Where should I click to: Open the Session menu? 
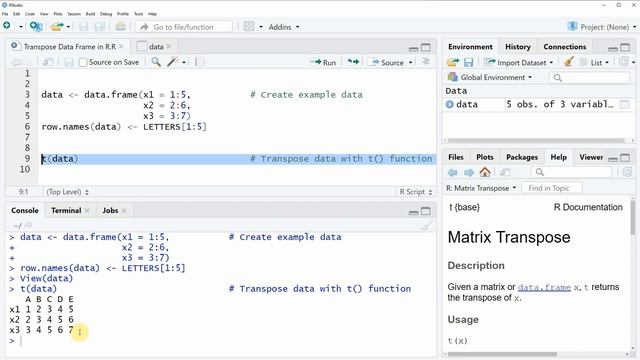pos(74,14)
